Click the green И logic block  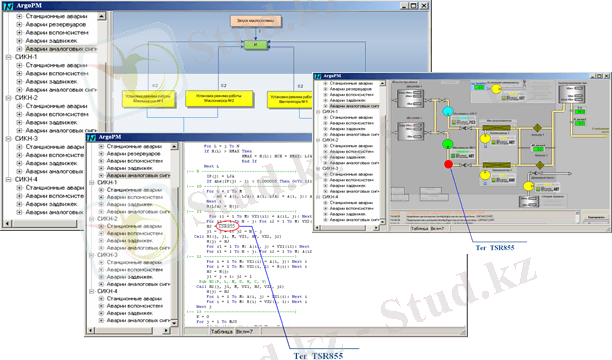(256, 45)
